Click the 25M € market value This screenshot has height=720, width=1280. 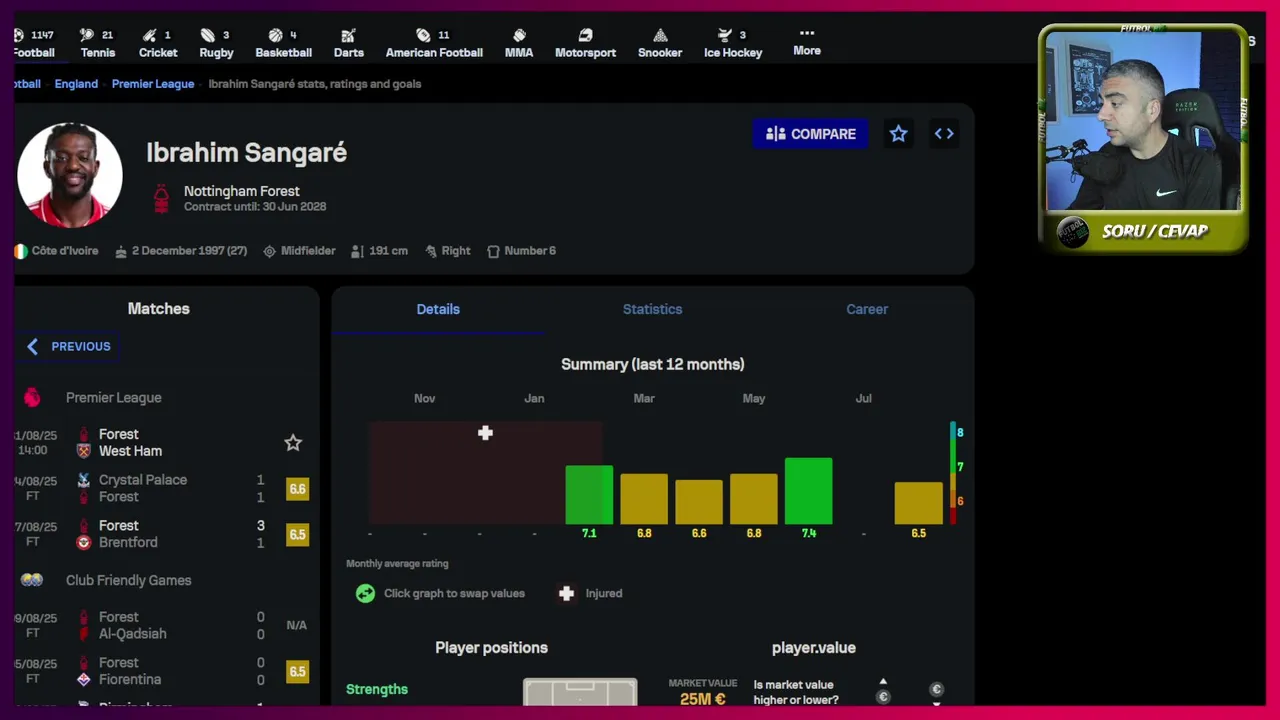(x=702, y=699)
